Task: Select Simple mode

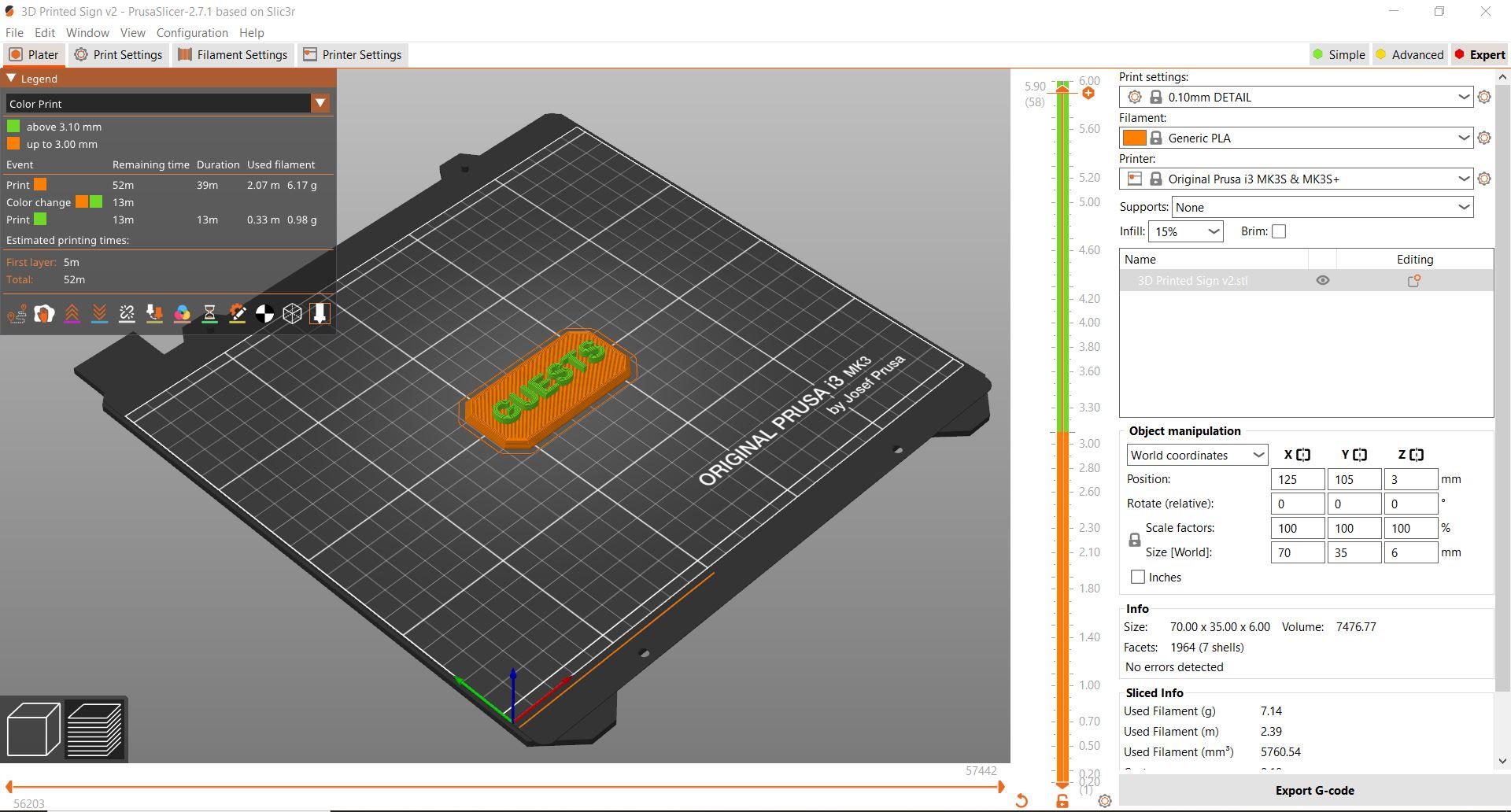Action: click(x=1339, y=54)
